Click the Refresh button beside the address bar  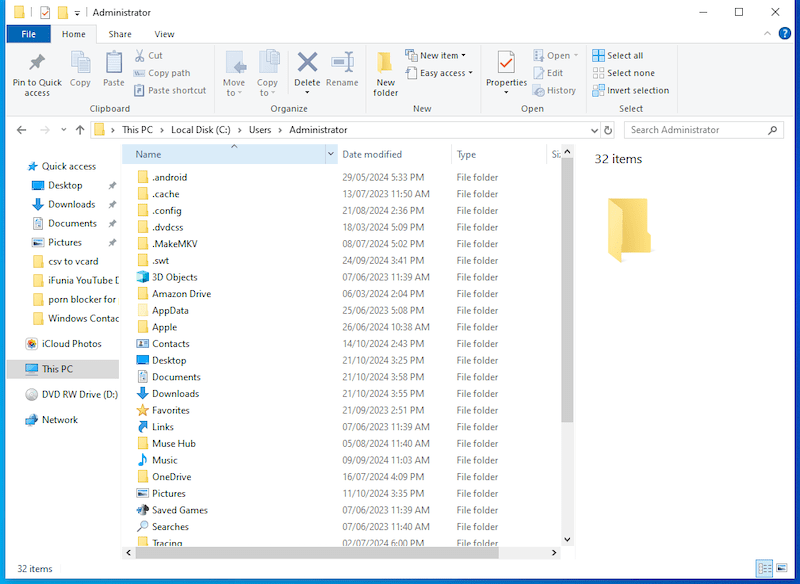point(608,129)
